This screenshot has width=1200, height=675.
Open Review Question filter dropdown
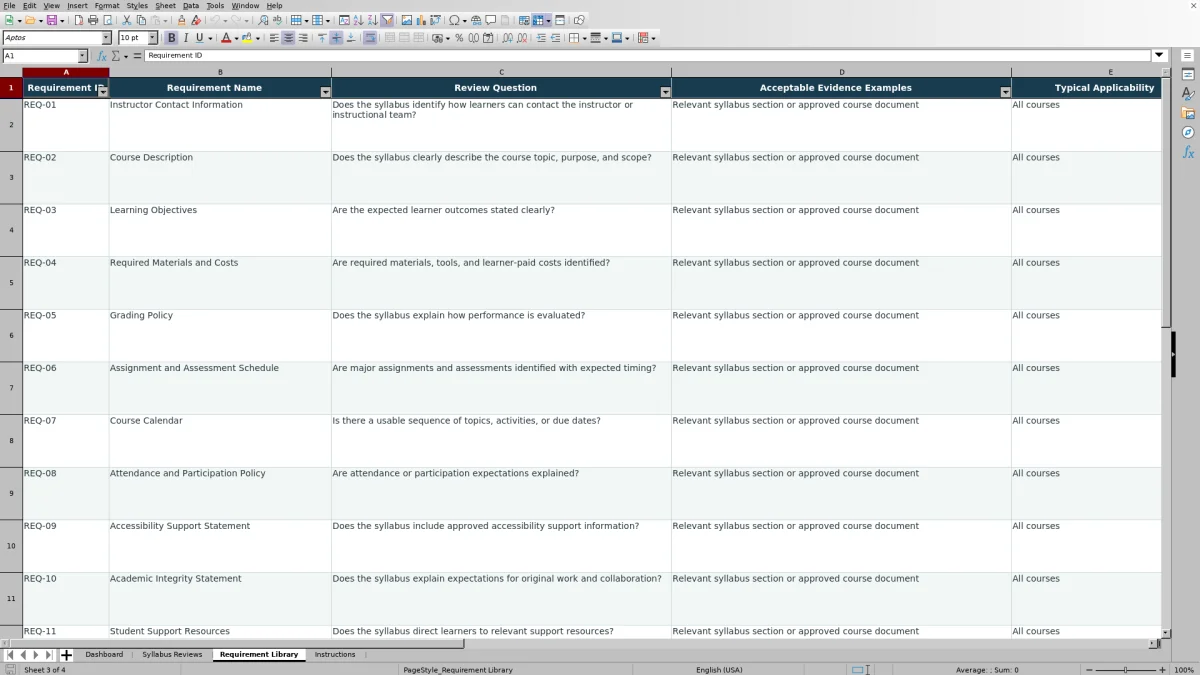[666, 92]
